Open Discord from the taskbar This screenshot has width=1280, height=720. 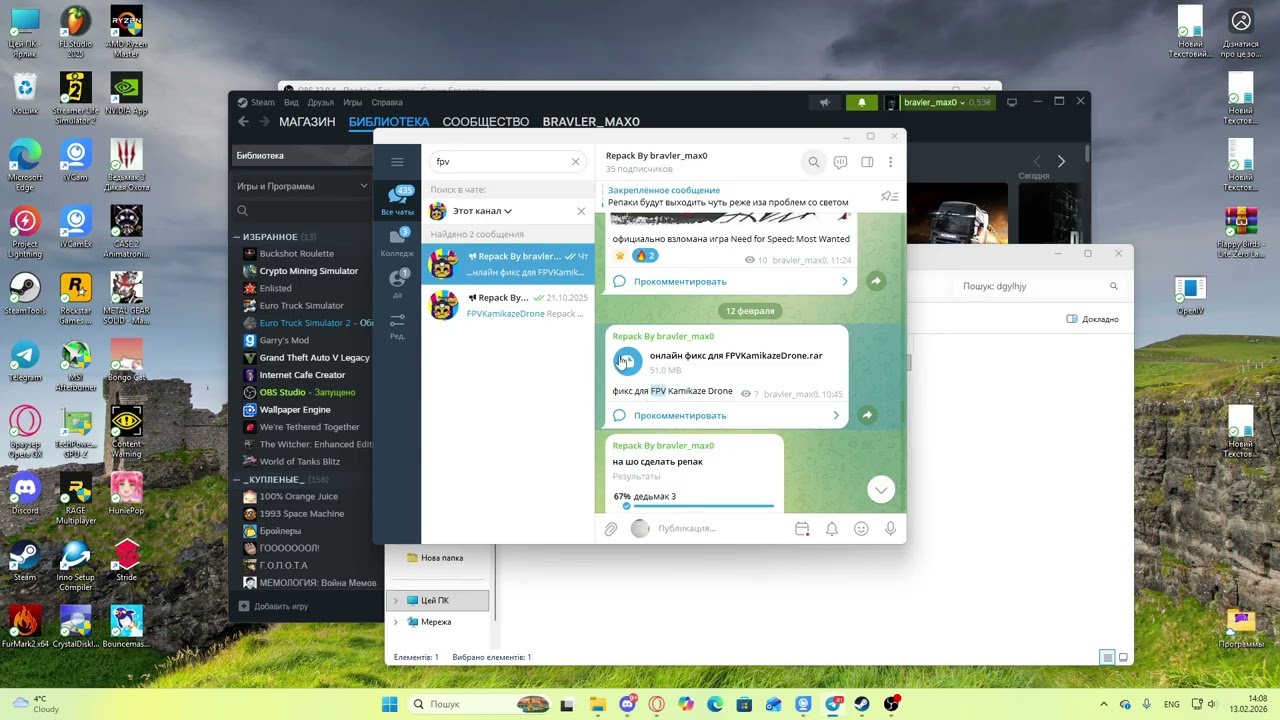pyautogui.click(x=627, y=704)
